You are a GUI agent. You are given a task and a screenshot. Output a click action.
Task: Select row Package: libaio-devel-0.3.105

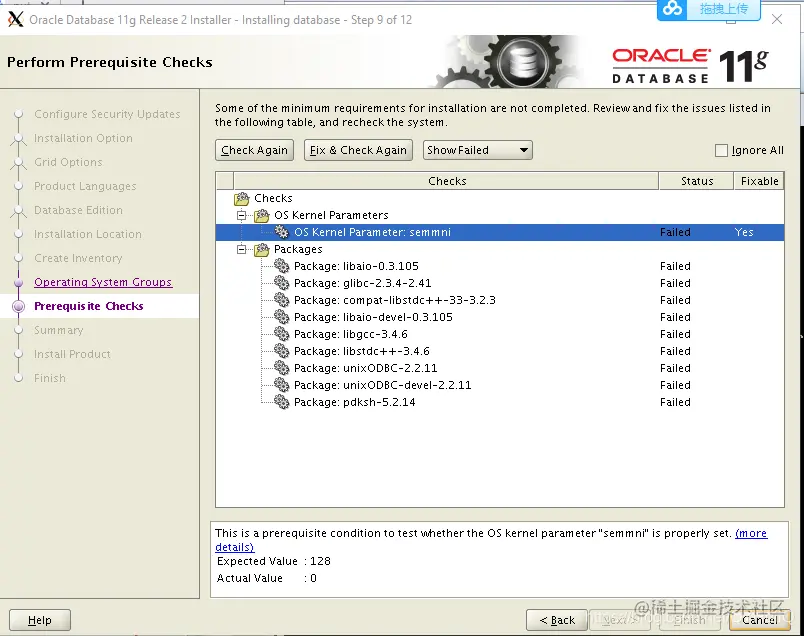pyautogui.click(x=500, y=317)
